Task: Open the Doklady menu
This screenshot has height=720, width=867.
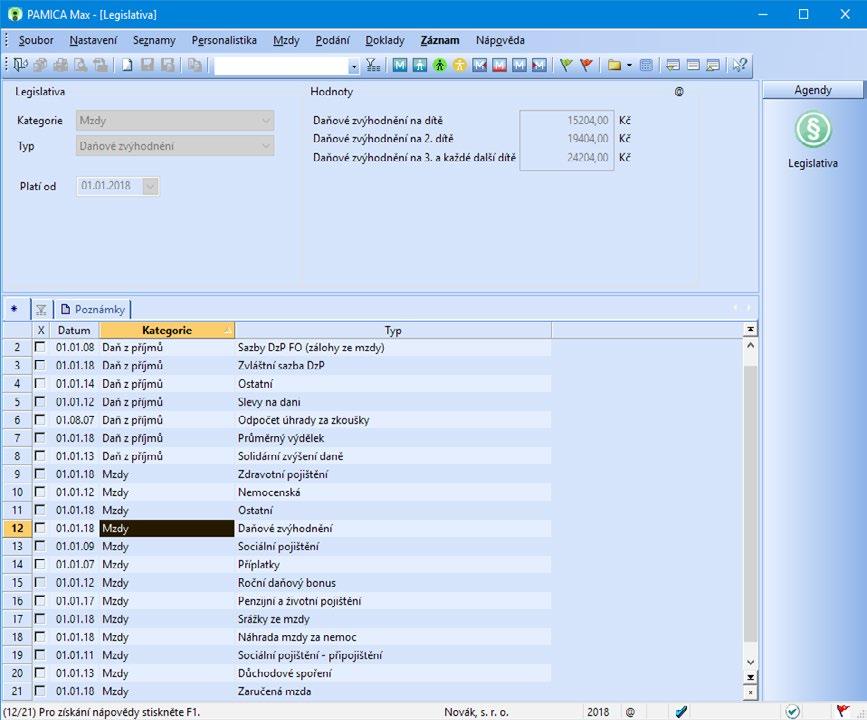Action: [385, 40]
